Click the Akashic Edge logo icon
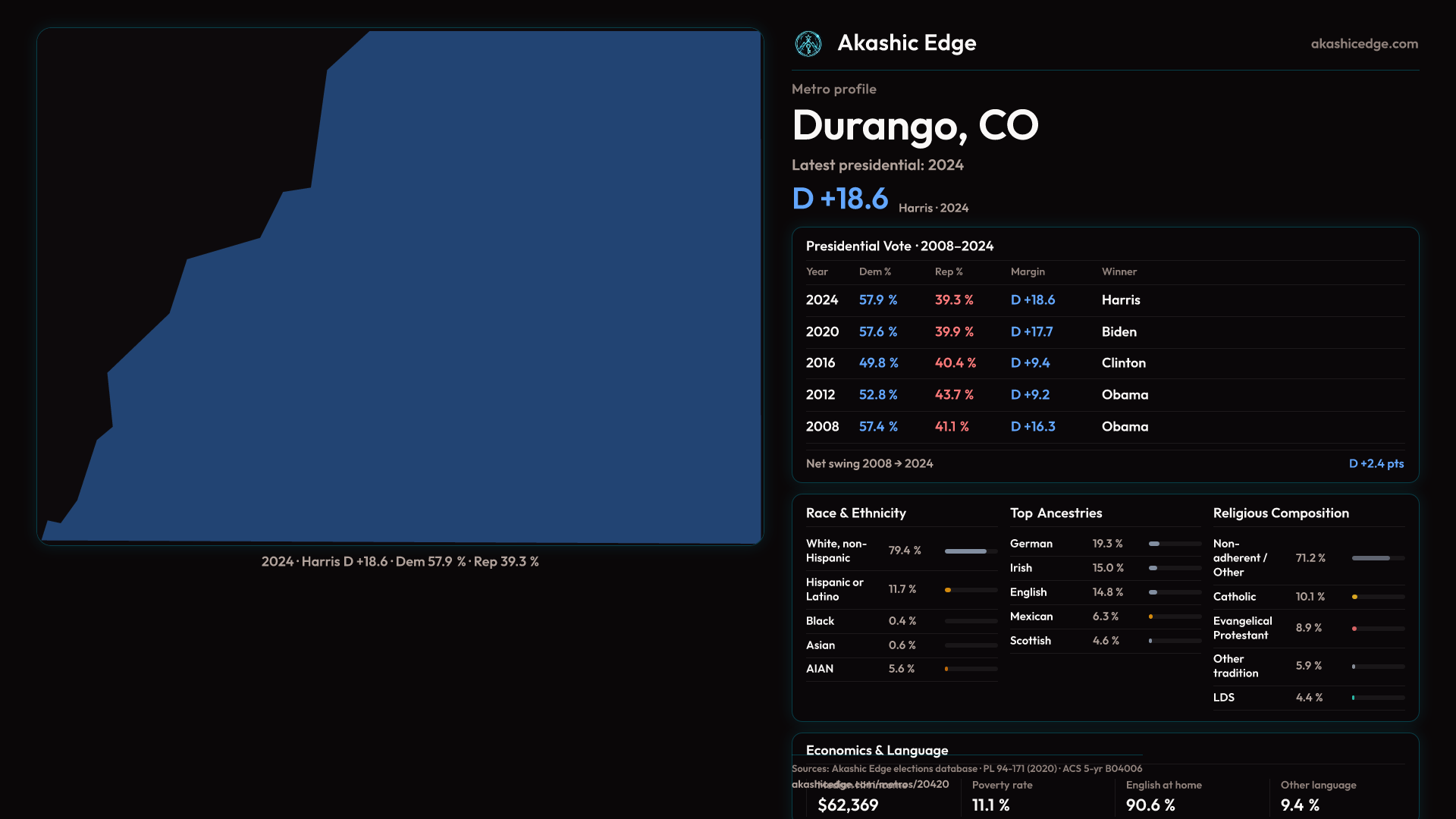1456x819 pixels. click(808, 44)
